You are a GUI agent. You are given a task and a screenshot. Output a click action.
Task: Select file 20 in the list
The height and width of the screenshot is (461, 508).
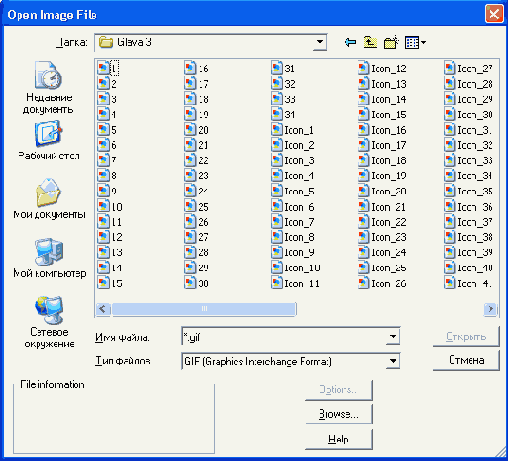coord(197,130)
